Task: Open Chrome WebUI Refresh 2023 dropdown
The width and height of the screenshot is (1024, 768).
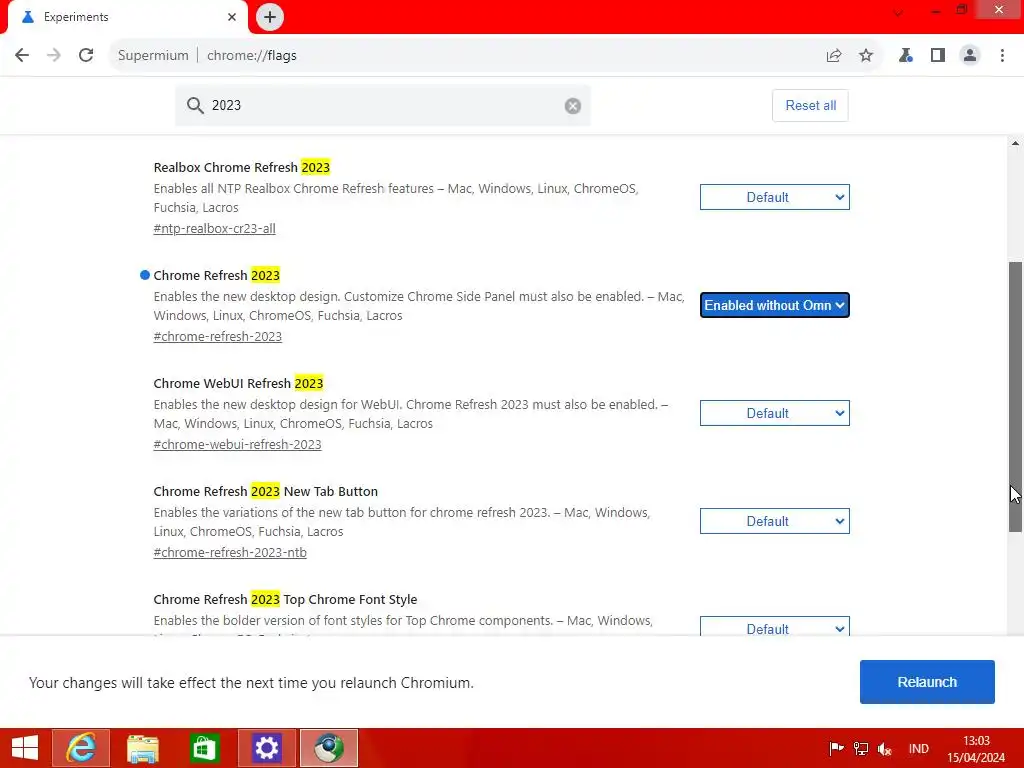Action: click(x=775, y=413)
